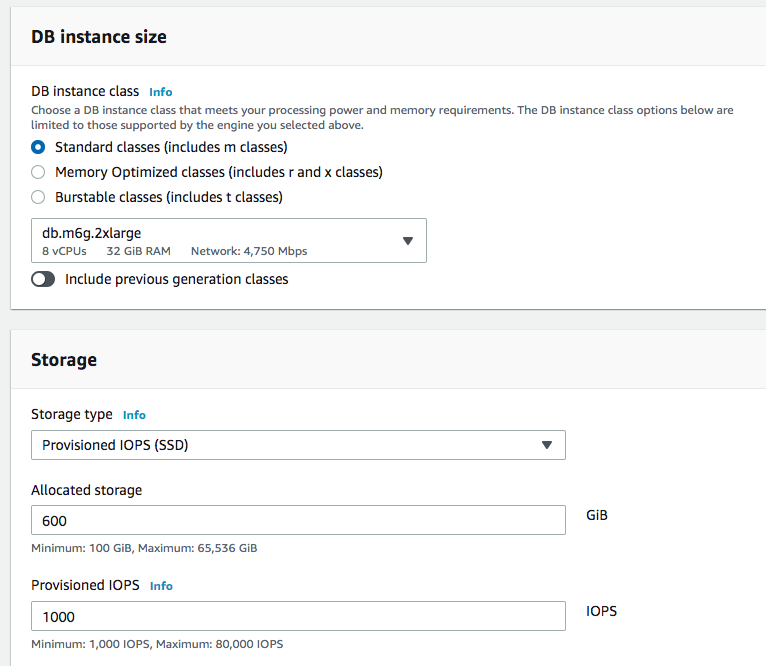Open Info link beside Provisioned IOPS
766x666 pixels.
161,586
